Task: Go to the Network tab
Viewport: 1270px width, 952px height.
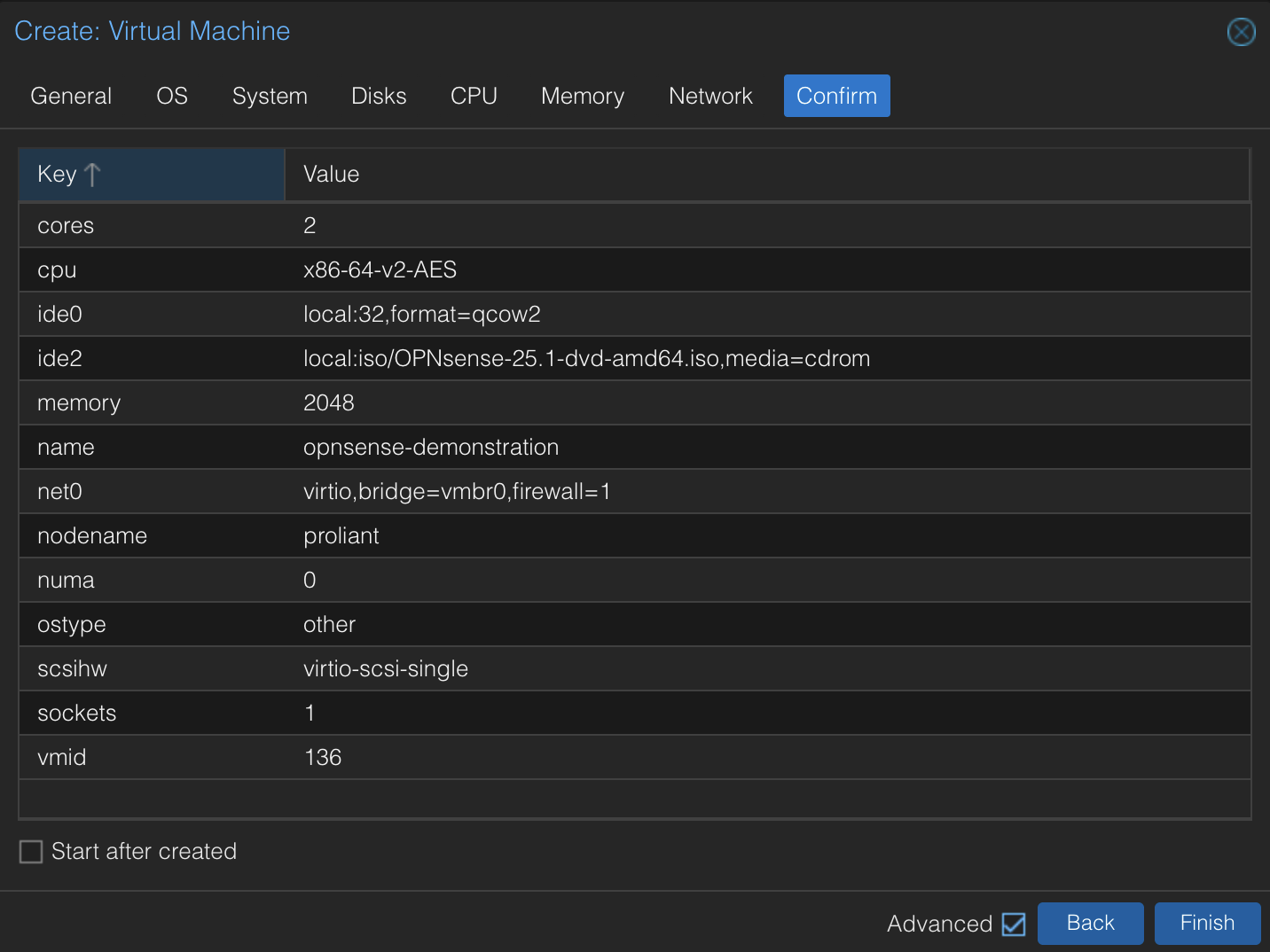Action: (709, 96)
